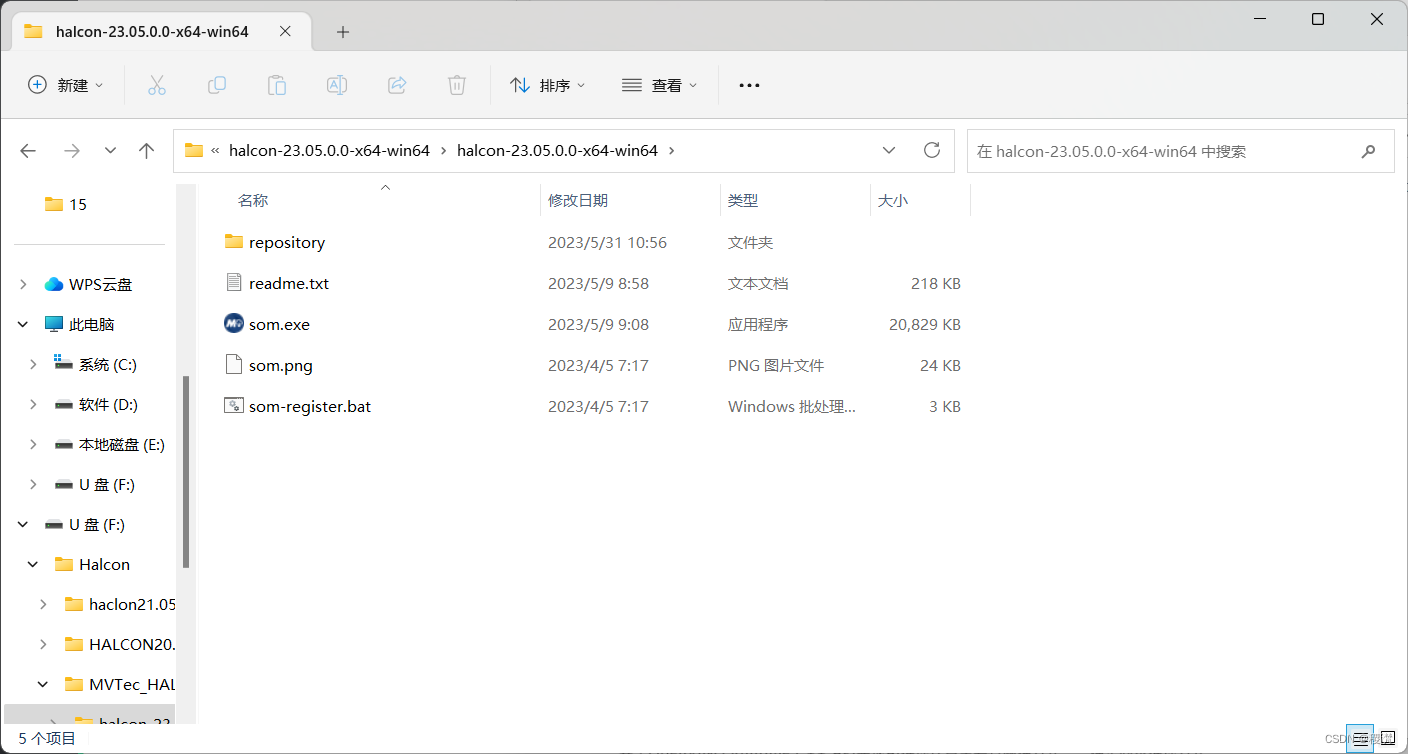This screenshot has width=1408, height=754.
Task: Select the som-register.bat file icon
Action: coord(234,406)
